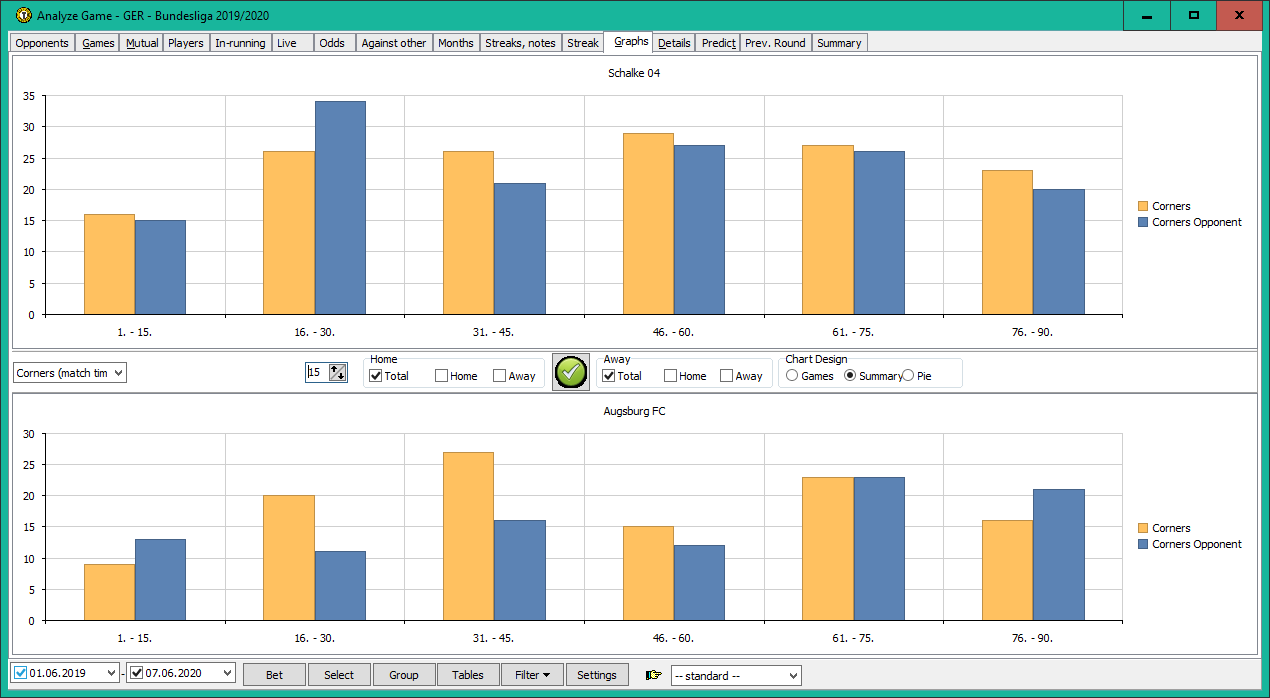Click Augsburg Corners Opponent legend swatch
Viewport: 1270px width, 698px height.
click(x=1144, y=544)
